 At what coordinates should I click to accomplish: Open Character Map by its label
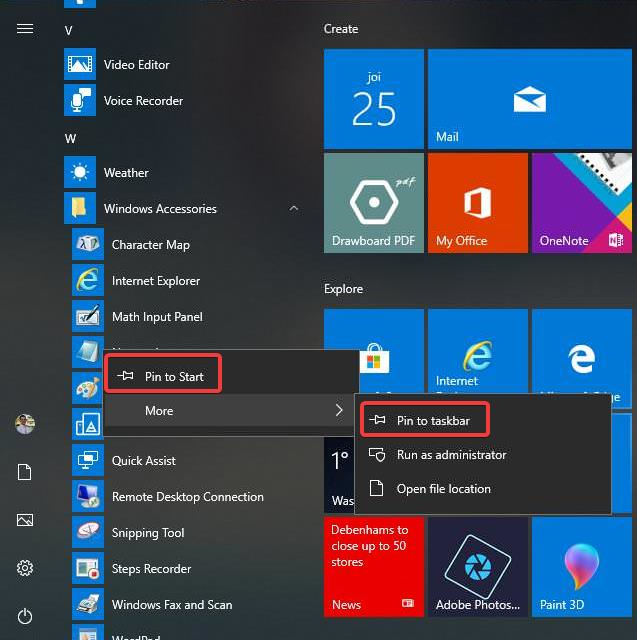[151, 245]
